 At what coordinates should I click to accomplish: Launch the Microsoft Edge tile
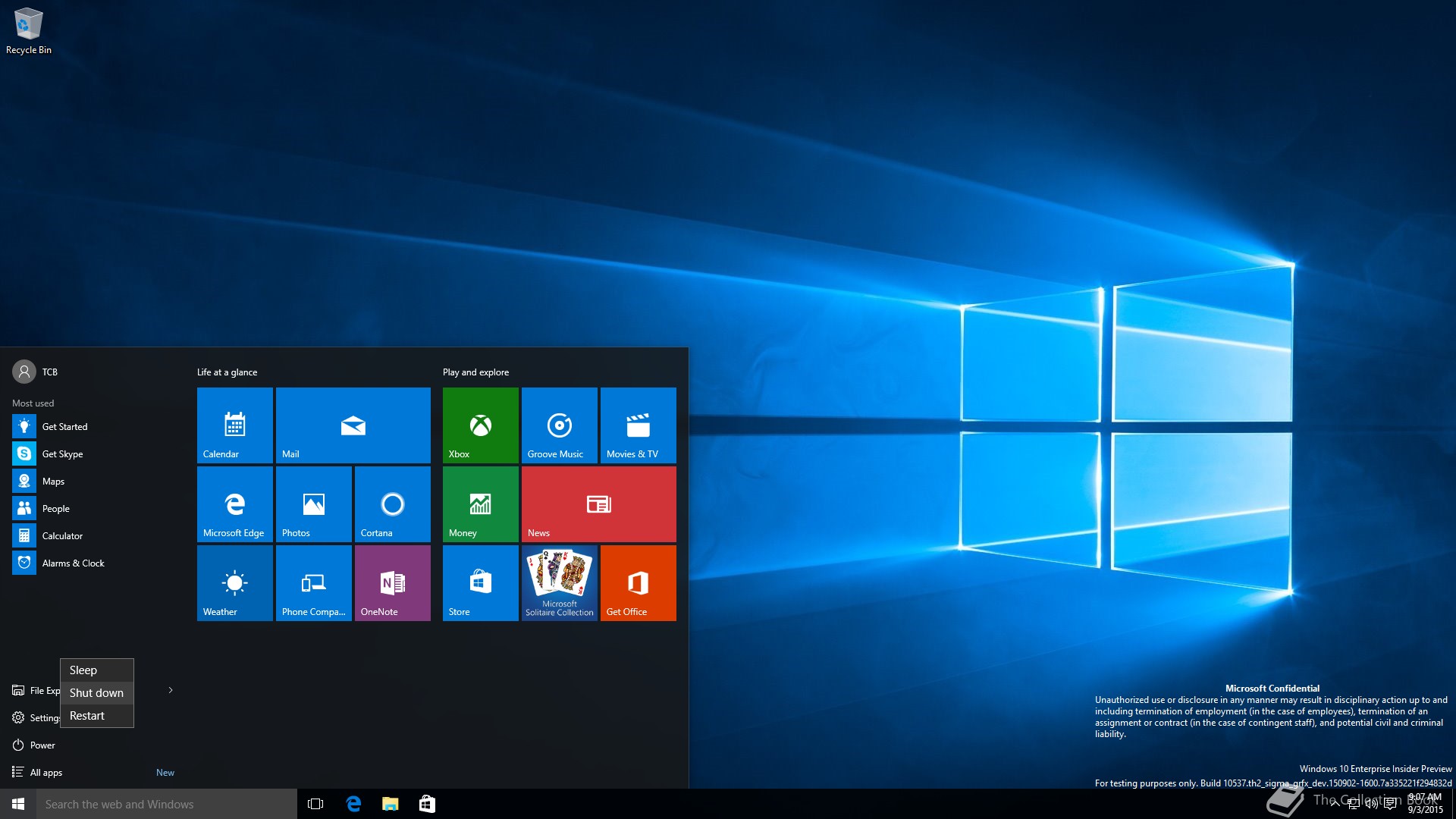pos(235,504)
